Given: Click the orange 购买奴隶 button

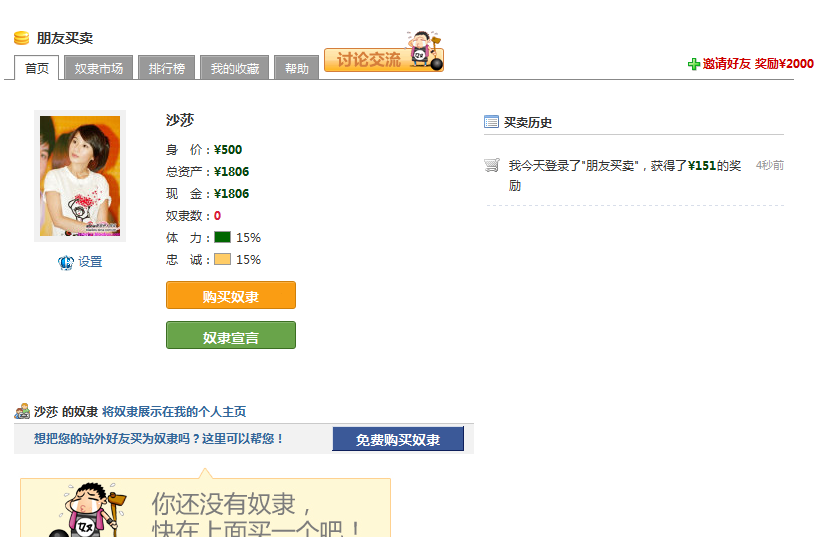Looking at the screenshot, I should coord(231,296).
